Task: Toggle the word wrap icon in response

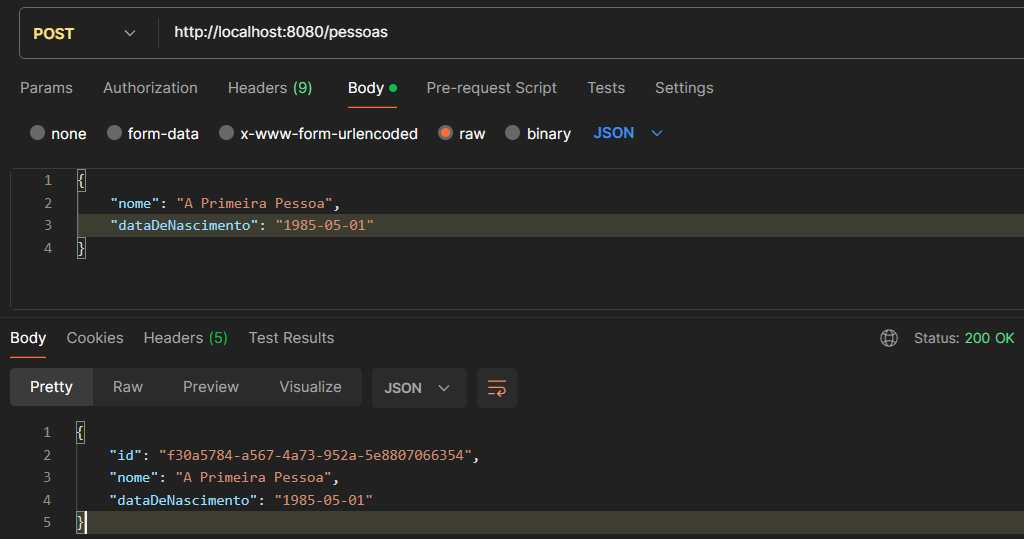Action: coord(497,388)
